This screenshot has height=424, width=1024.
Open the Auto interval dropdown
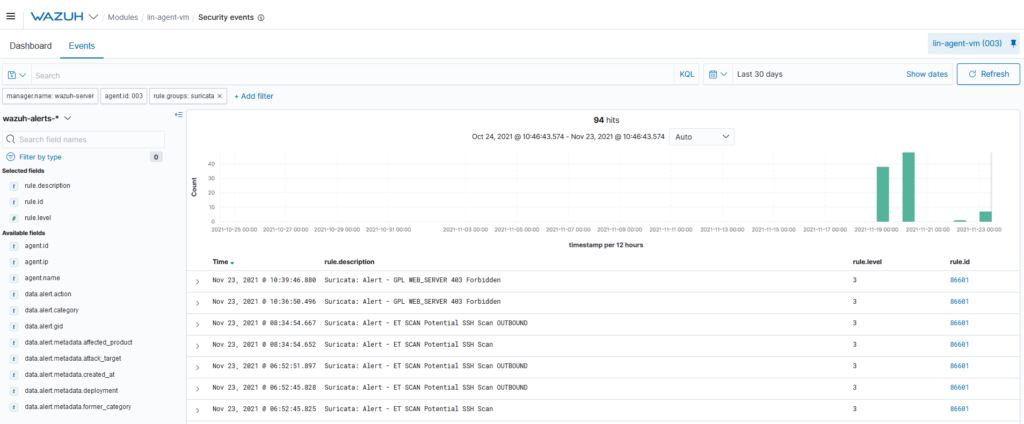click(x=701, y=137)
